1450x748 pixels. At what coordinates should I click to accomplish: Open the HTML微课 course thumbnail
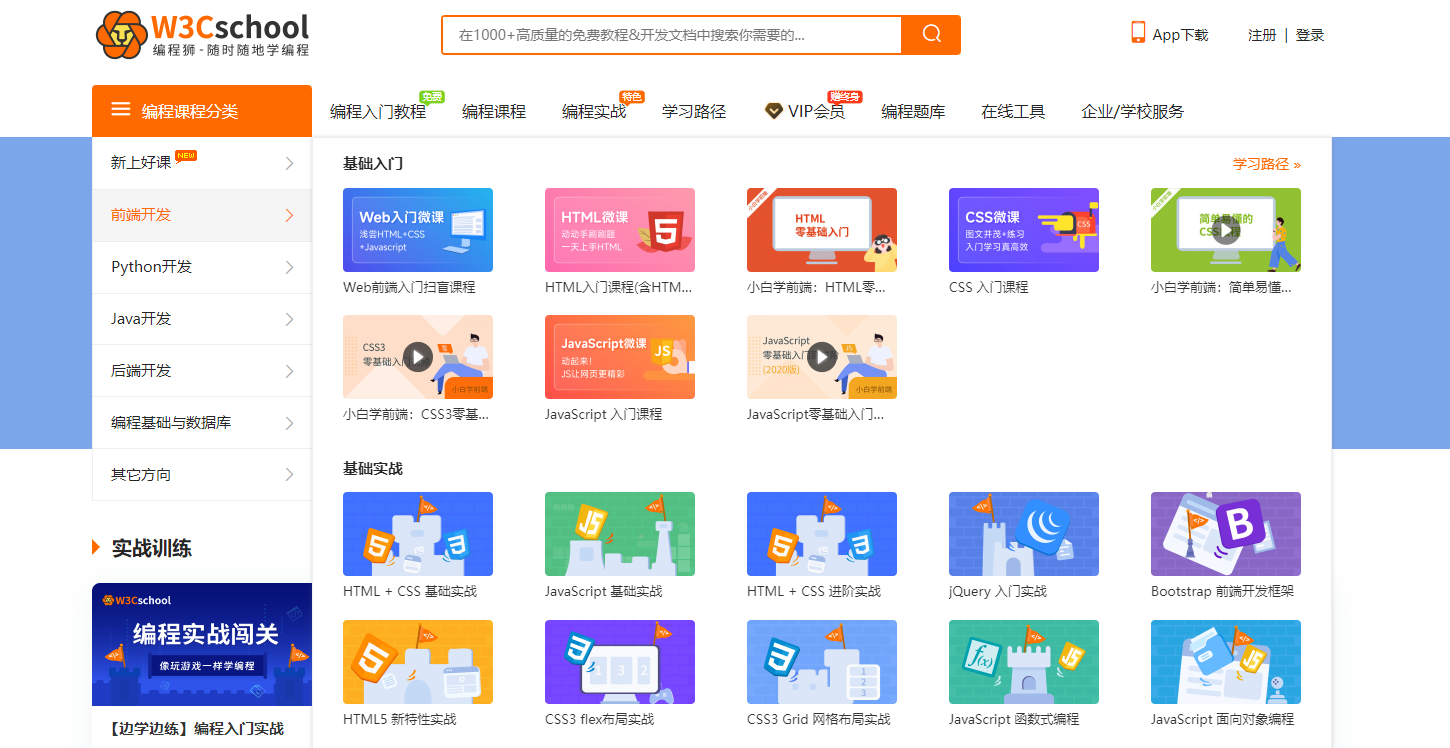620,230
